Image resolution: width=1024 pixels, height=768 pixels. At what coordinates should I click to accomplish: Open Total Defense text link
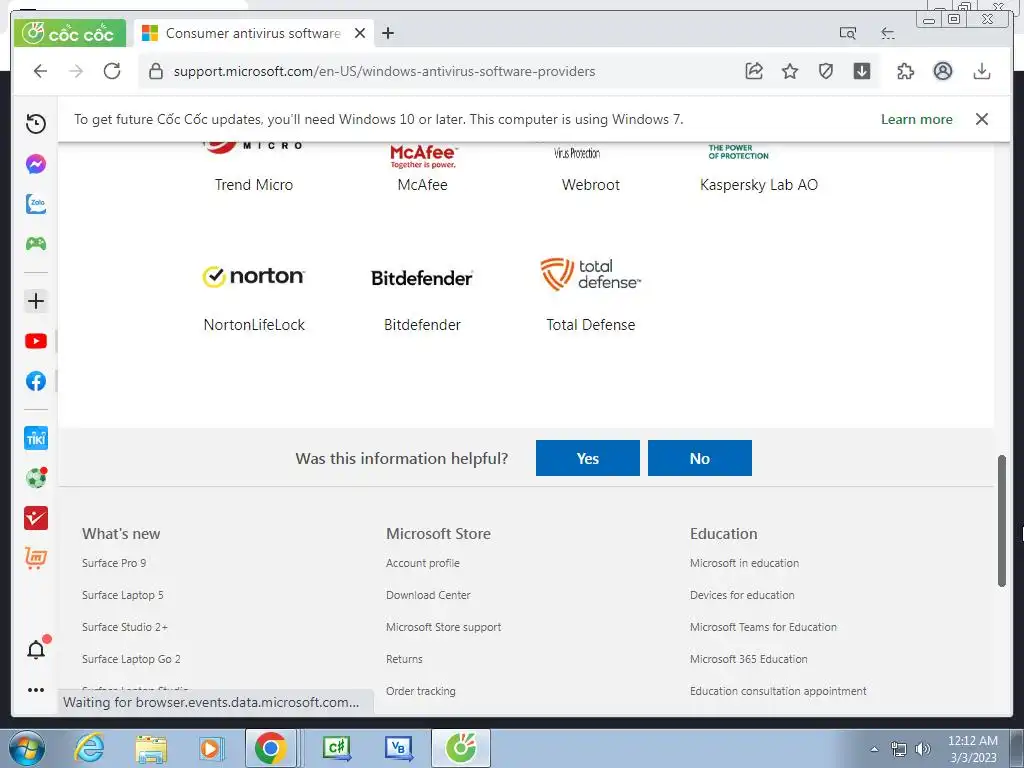[x=590, y=325]
